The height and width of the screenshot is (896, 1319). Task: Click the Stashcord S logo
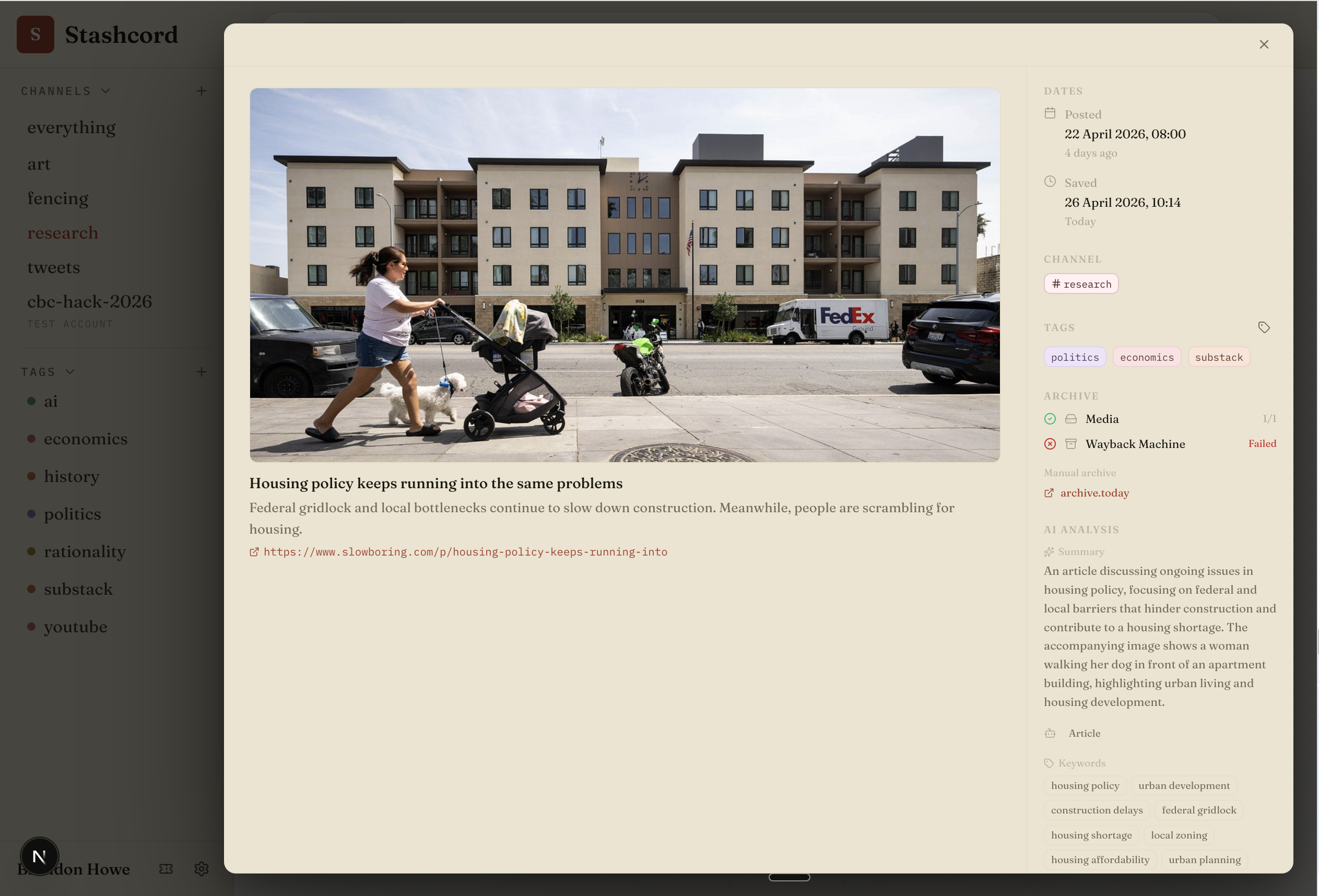point(35,34)
